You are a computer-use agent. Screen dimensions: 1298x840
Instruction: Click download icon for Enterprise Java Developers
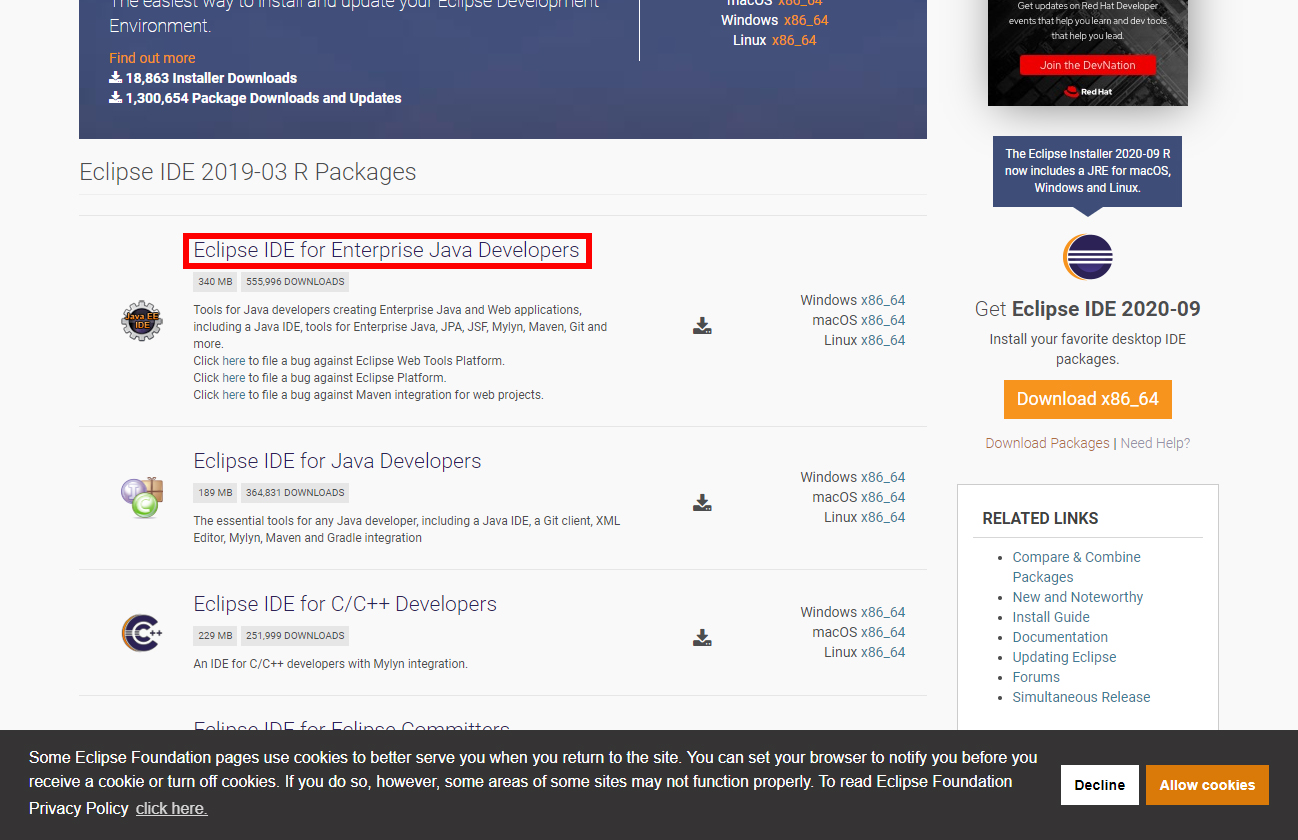click(702, 326)
